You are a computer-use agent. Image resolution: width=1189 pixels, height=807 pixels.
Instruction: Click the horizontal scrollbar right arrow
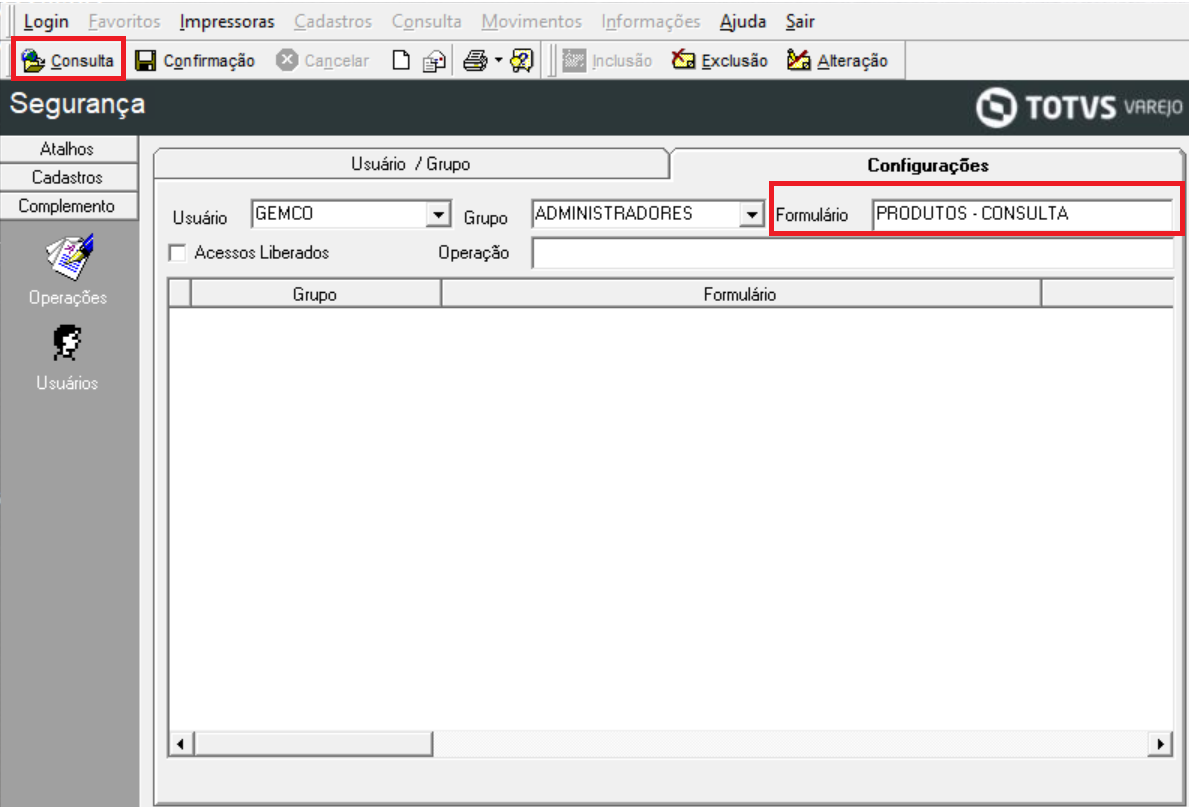(1159, 744)
